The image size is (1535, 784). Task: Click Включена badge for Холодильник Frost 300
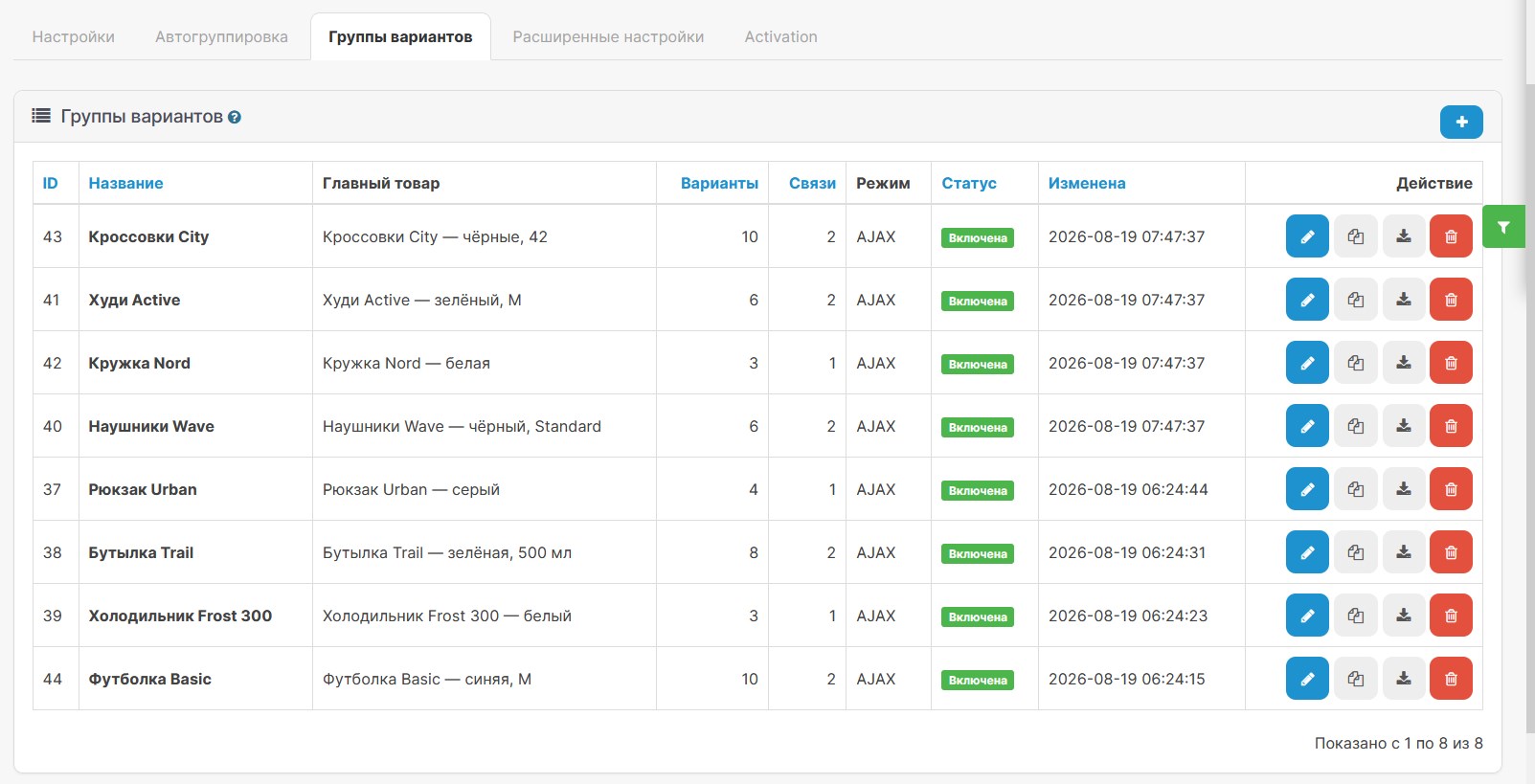[978, 616]
